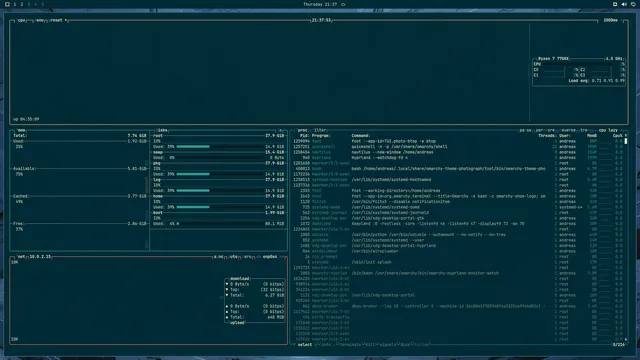Toggle process tree view

click(584, 130)
